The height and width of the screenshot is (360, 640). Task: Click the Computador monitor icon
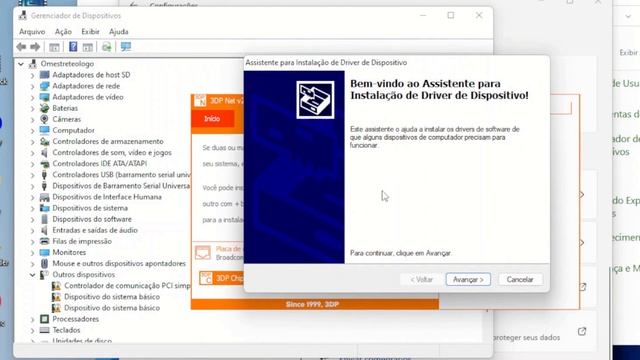44,130
